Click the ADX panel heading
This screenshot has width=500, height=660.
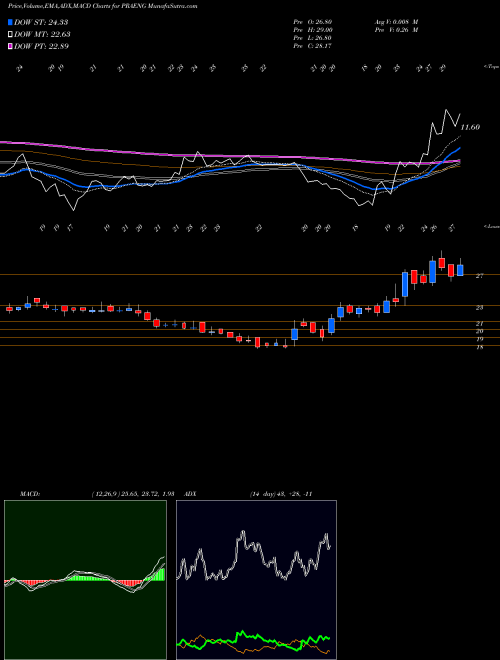tap(191, 494)
